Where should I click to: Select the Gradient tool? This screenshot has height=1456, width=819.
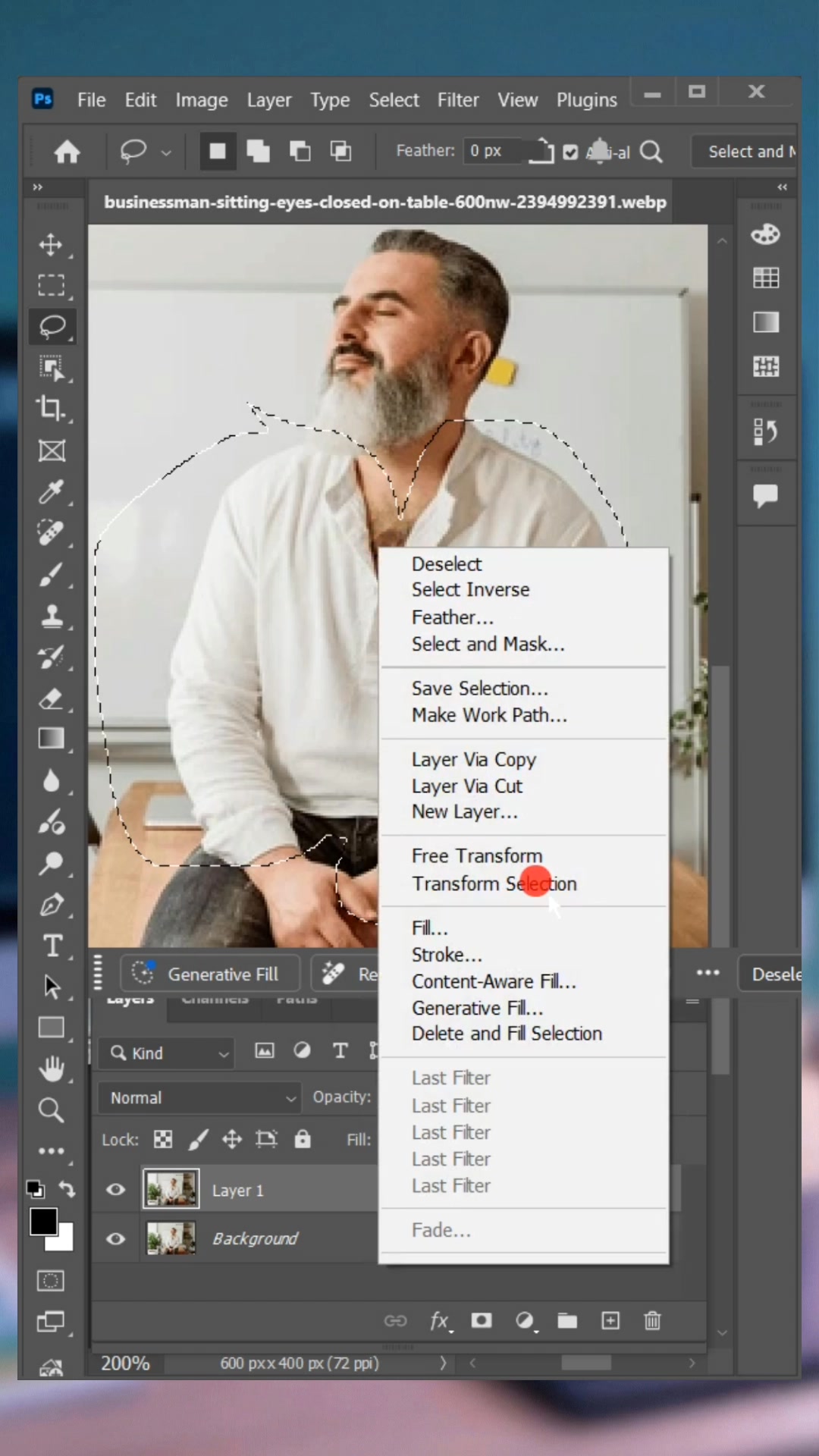[x=51, y=739]
